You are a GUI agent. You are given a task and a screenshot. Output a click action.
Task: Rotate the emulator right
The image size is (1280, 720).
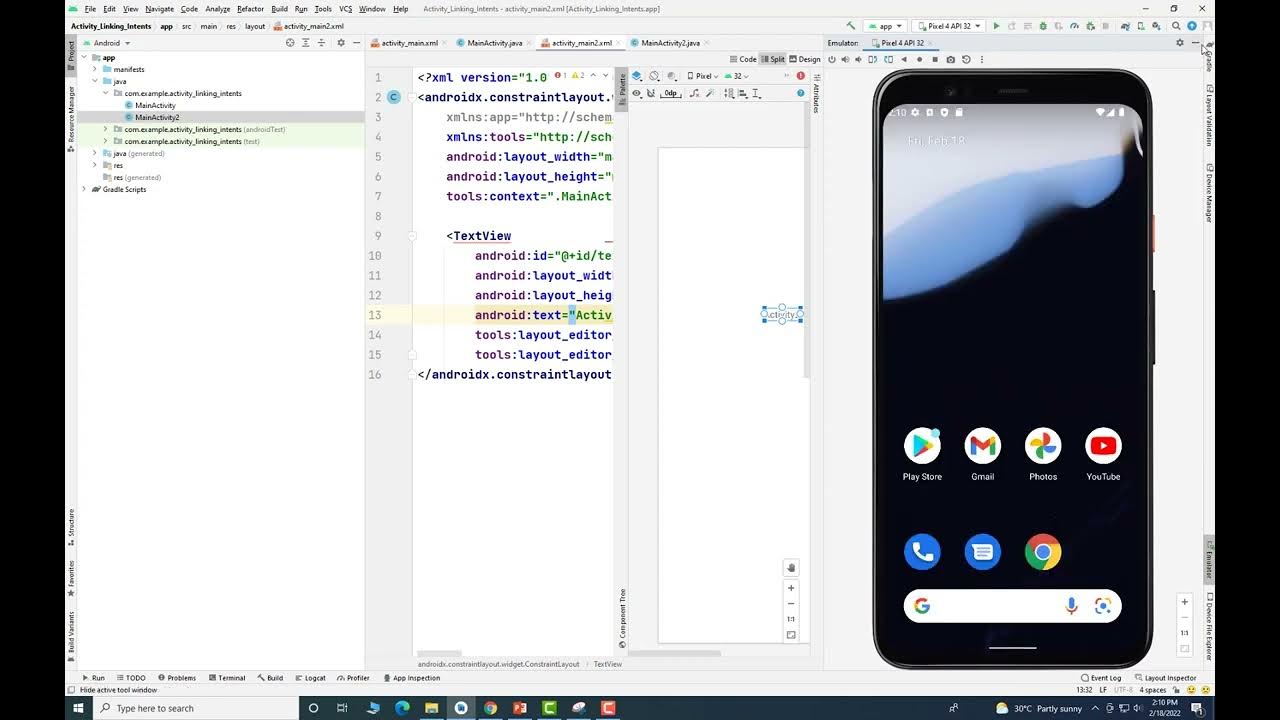pyautogui.click(x=888, y=60)
